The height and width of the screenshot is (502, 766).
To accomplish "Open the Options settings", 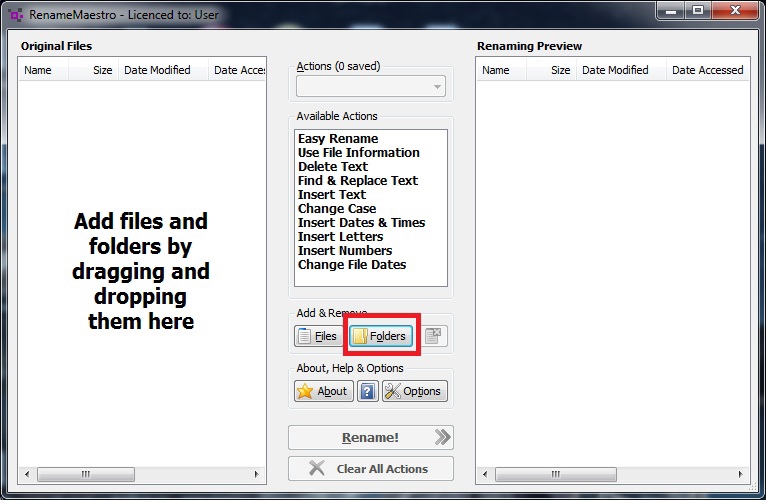I will point(415,391).
